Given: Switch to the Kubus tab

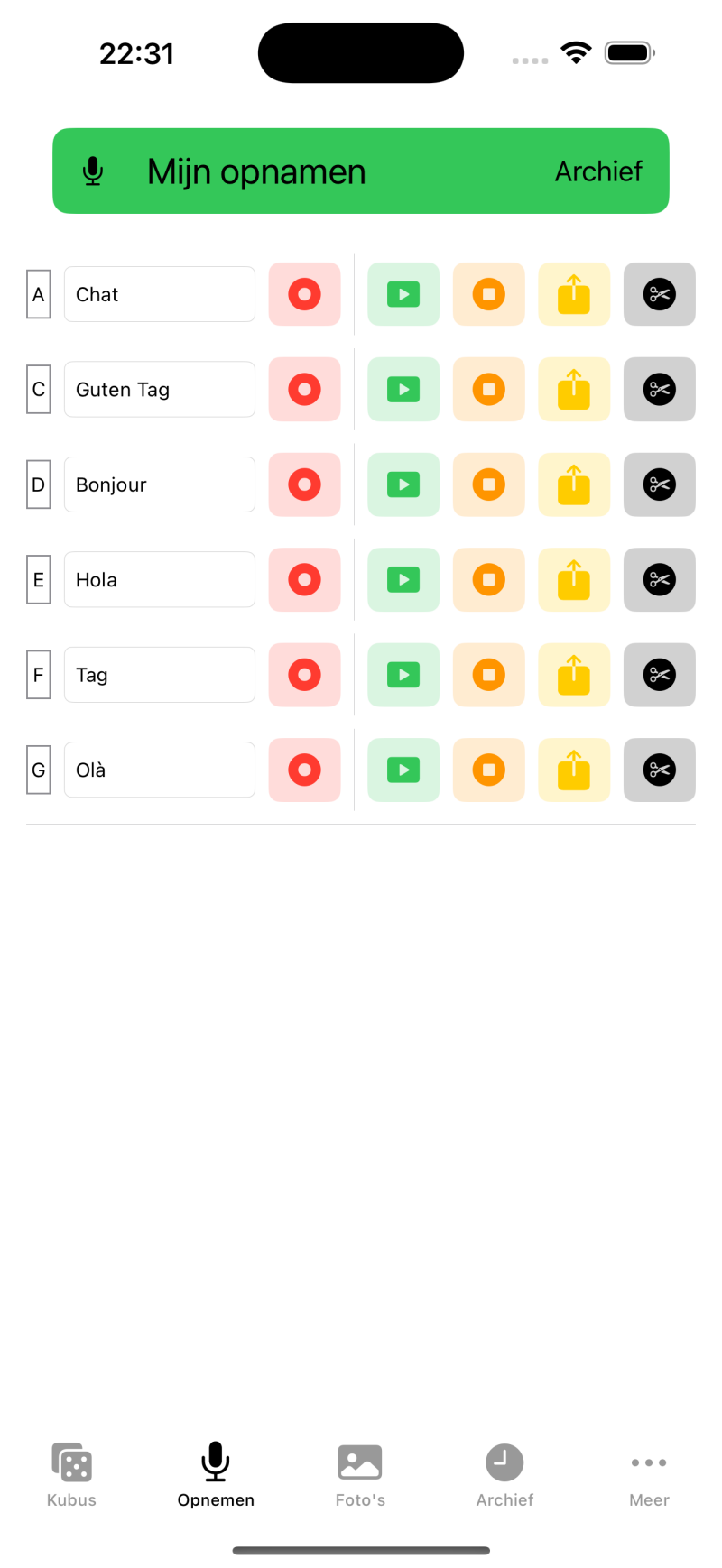Looking at the screenshot, I should tap(71, 1474).
